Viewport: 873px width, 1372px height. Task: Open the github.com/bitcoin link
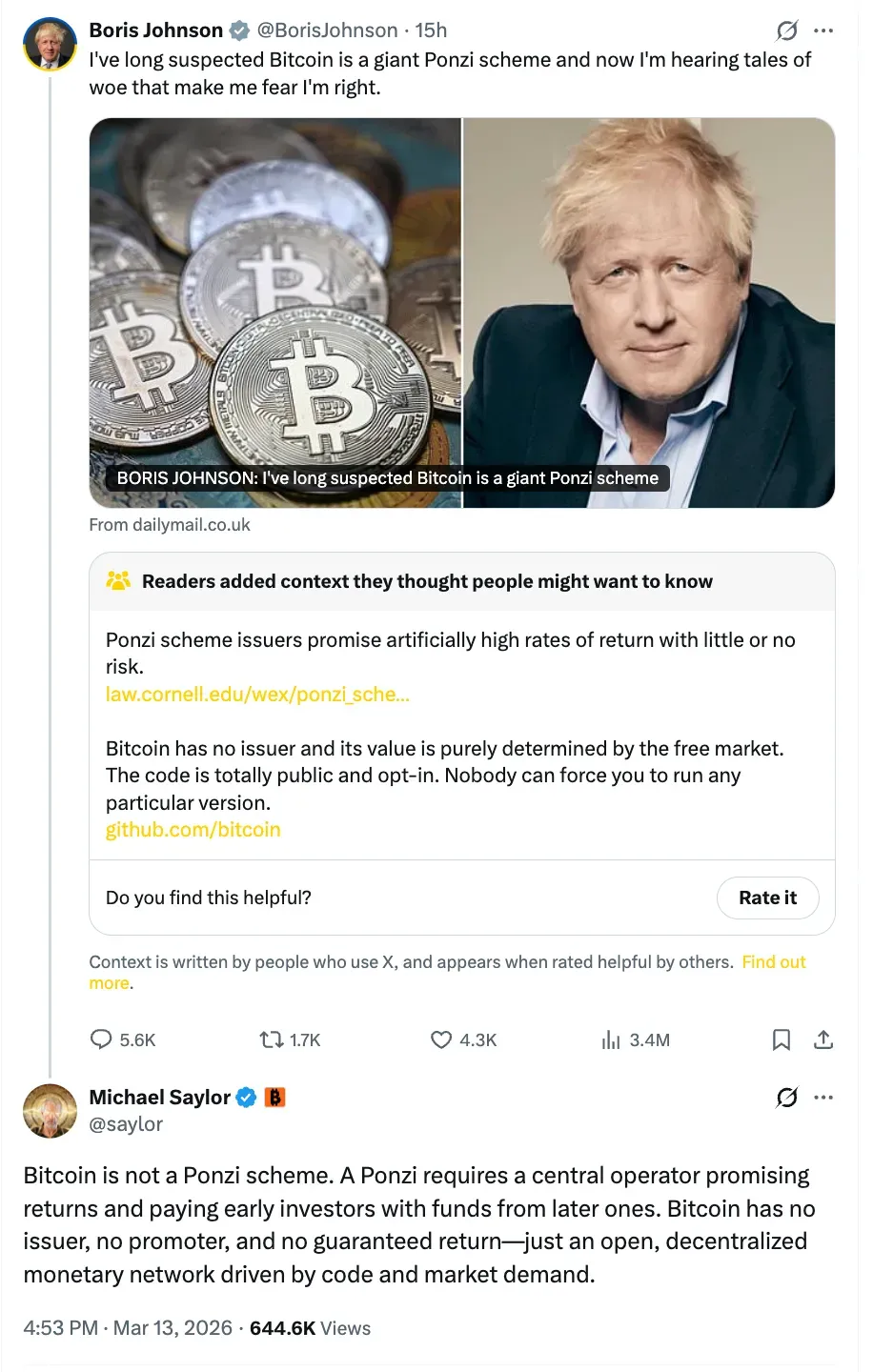tap(193, 830)
